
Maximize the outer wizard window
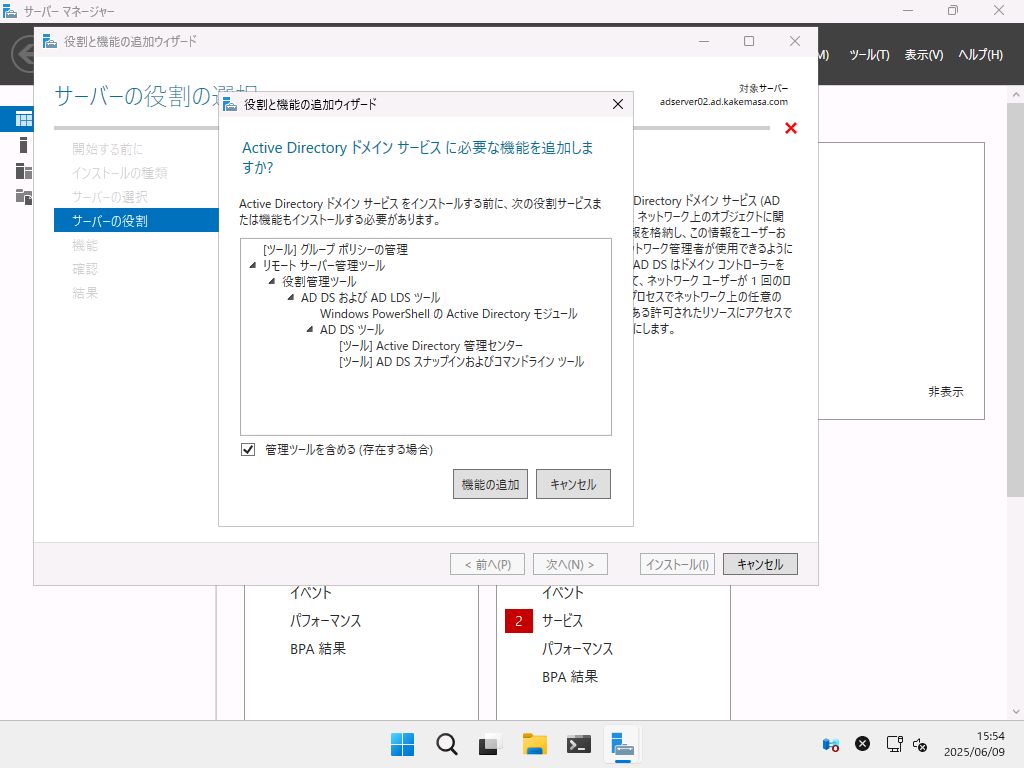749,41
